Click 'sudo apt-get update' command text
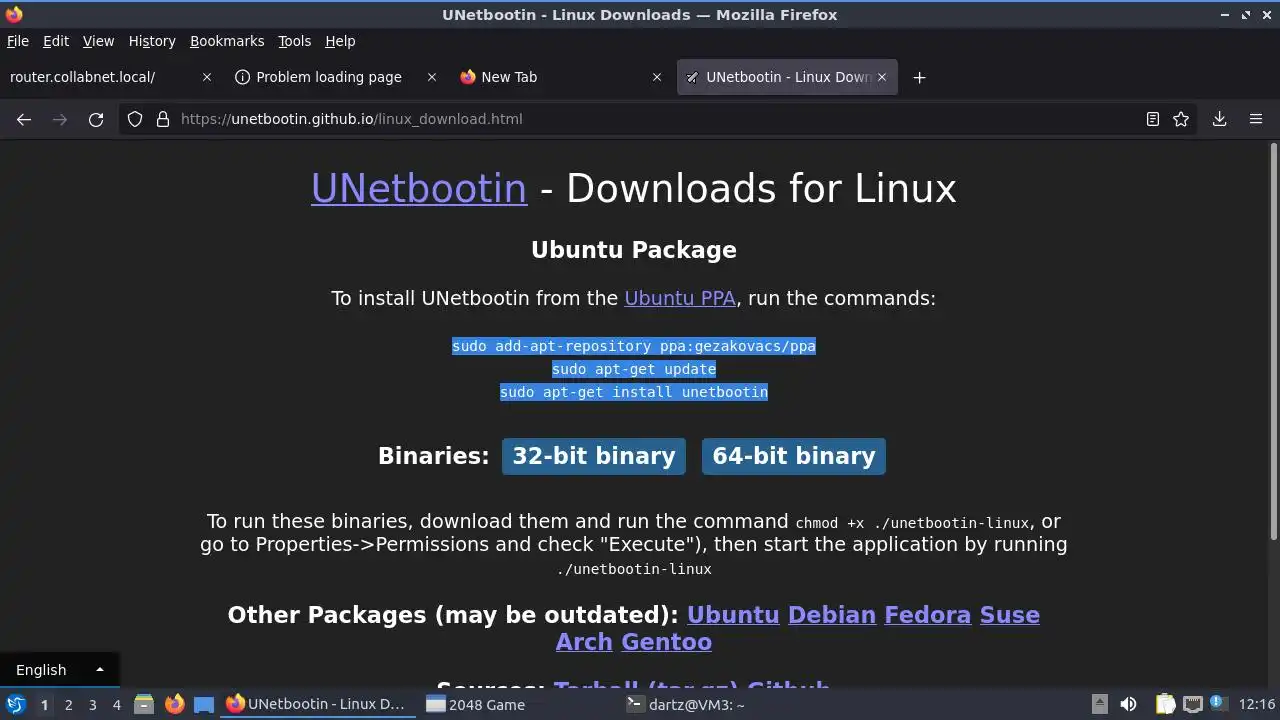This screenshot has width=1280, height=720. tap(634, 369)
